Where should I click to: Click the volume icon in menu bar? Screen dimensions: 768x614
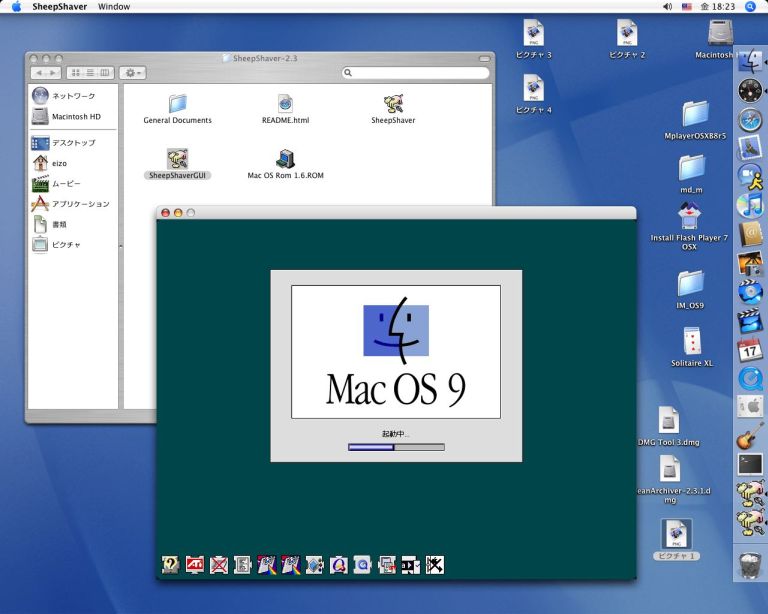tap(667, 6)
